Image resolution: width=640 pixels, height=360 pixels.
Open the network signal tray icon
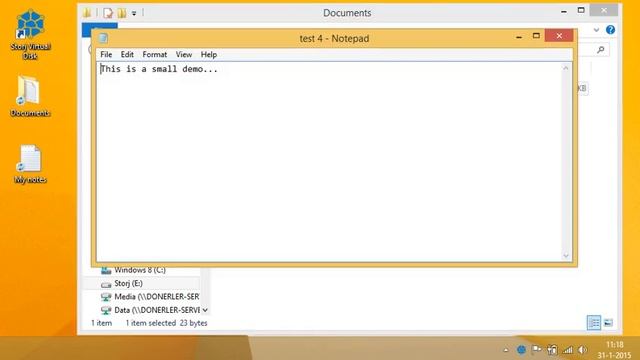(567, 350)
